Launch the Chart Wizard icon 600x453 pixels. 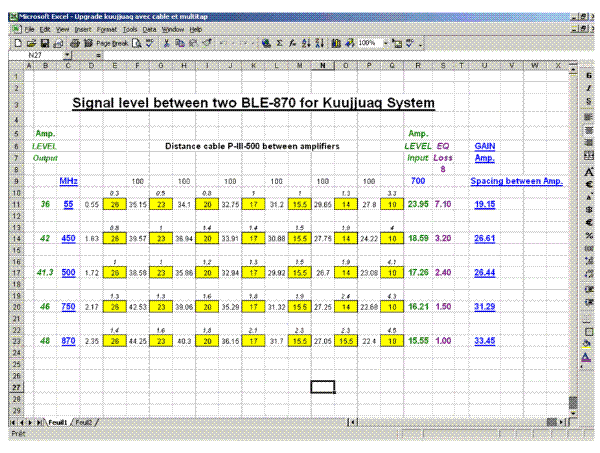(x=336, y=43)
